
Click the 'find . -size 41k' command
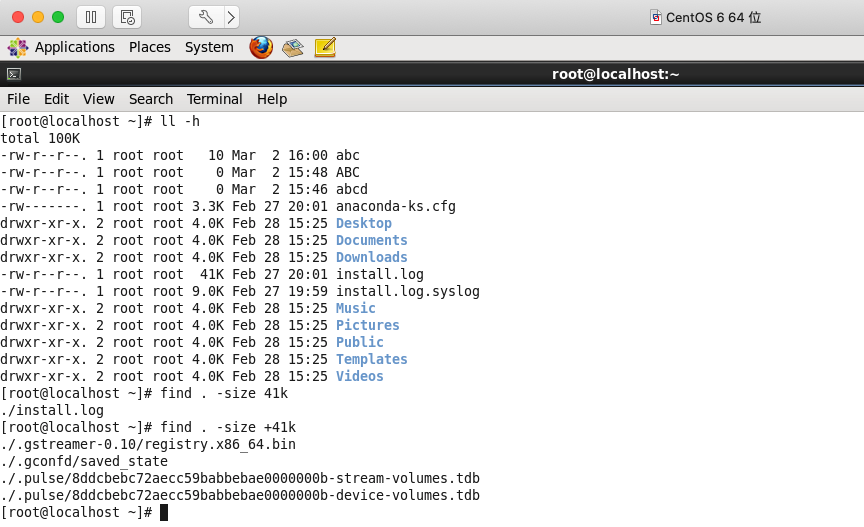pos(224,394)
